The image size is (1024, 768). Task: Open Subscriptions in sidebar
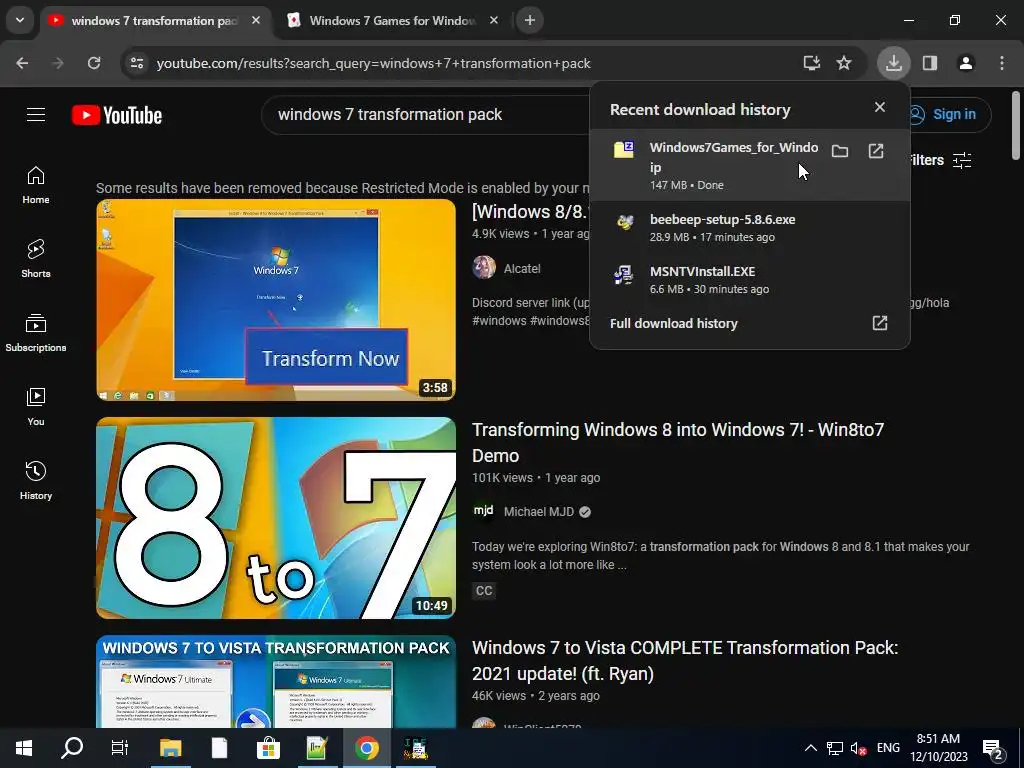tap(36, 333)
